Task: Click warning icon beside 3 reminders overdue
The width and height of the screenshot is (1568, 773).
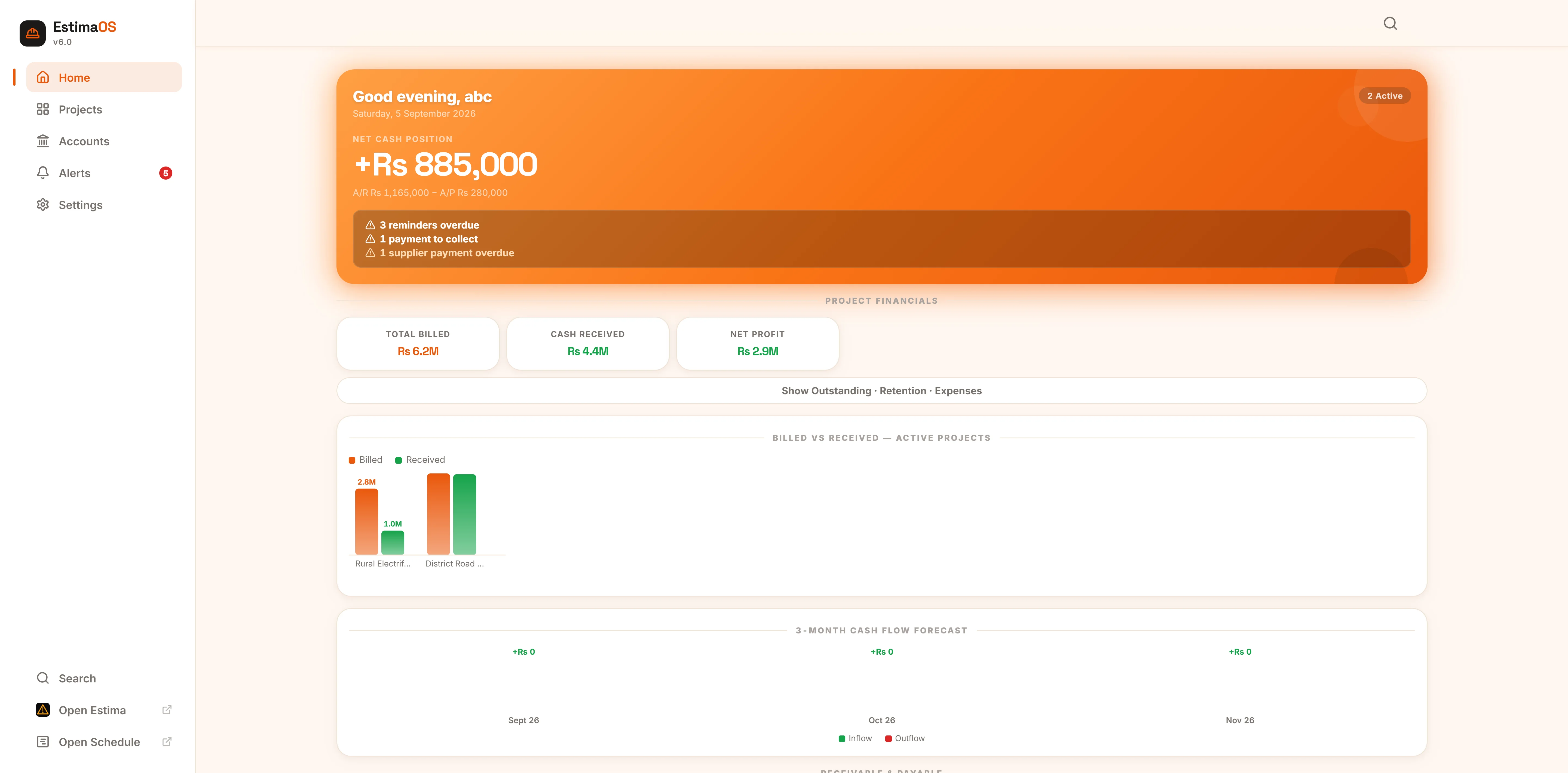Action: tap(370, 225)
